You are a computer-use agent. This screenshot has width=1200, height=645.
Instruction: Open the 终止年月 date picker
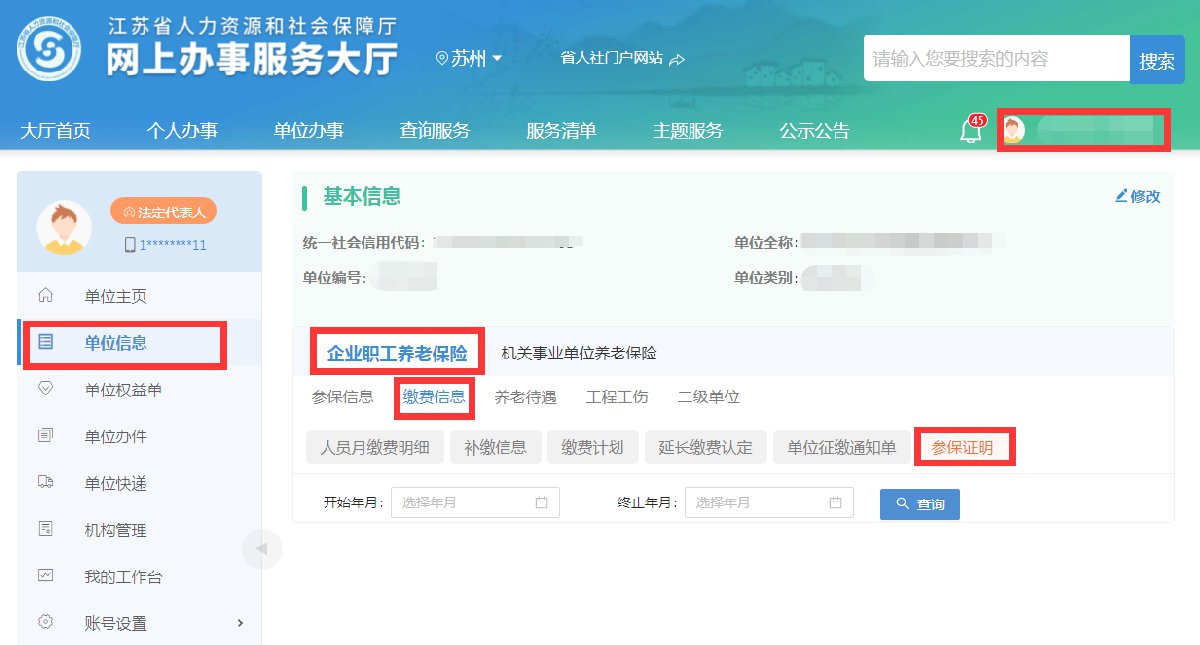(x=769, y=503)
